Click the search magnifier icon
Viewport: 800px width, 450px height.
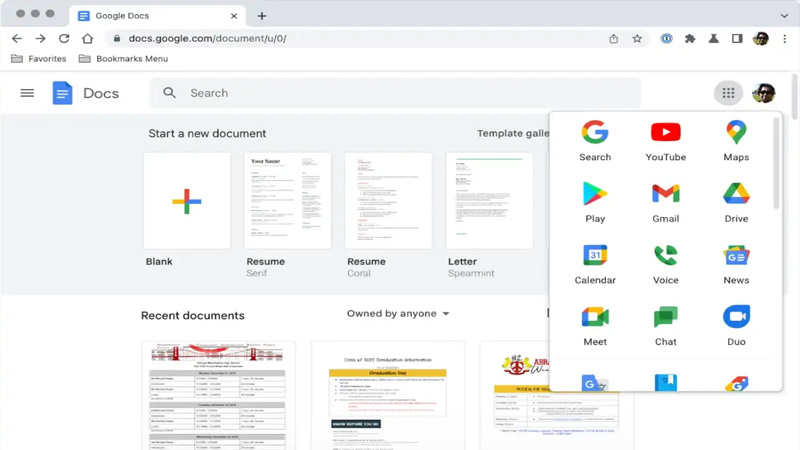pos(169,93)
